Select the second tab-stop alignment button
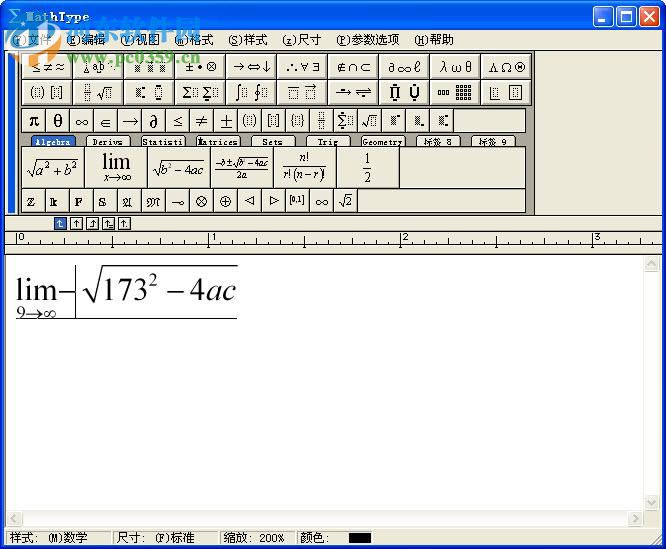This screenshot has height=549, width=666. coord(77,224)
